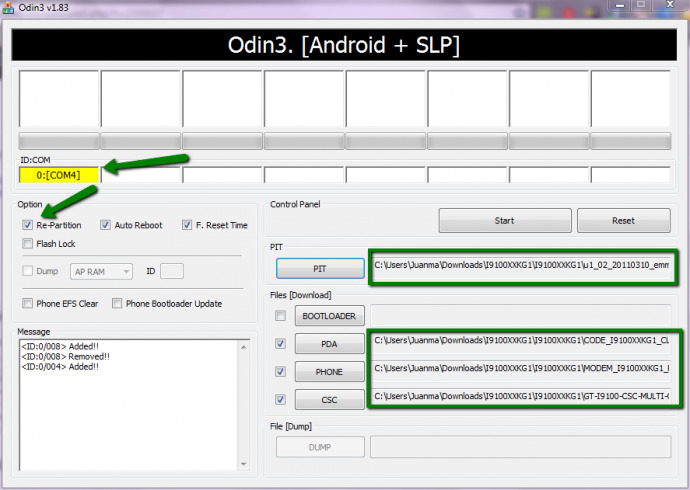
Task: Uncheck the checkbox beside PDA
Action: [x=280, y=344]
